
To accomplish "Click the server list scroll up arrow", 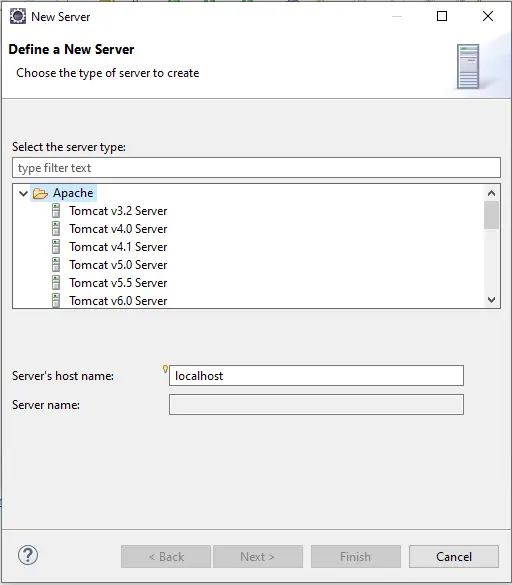I will click(491, 193).
